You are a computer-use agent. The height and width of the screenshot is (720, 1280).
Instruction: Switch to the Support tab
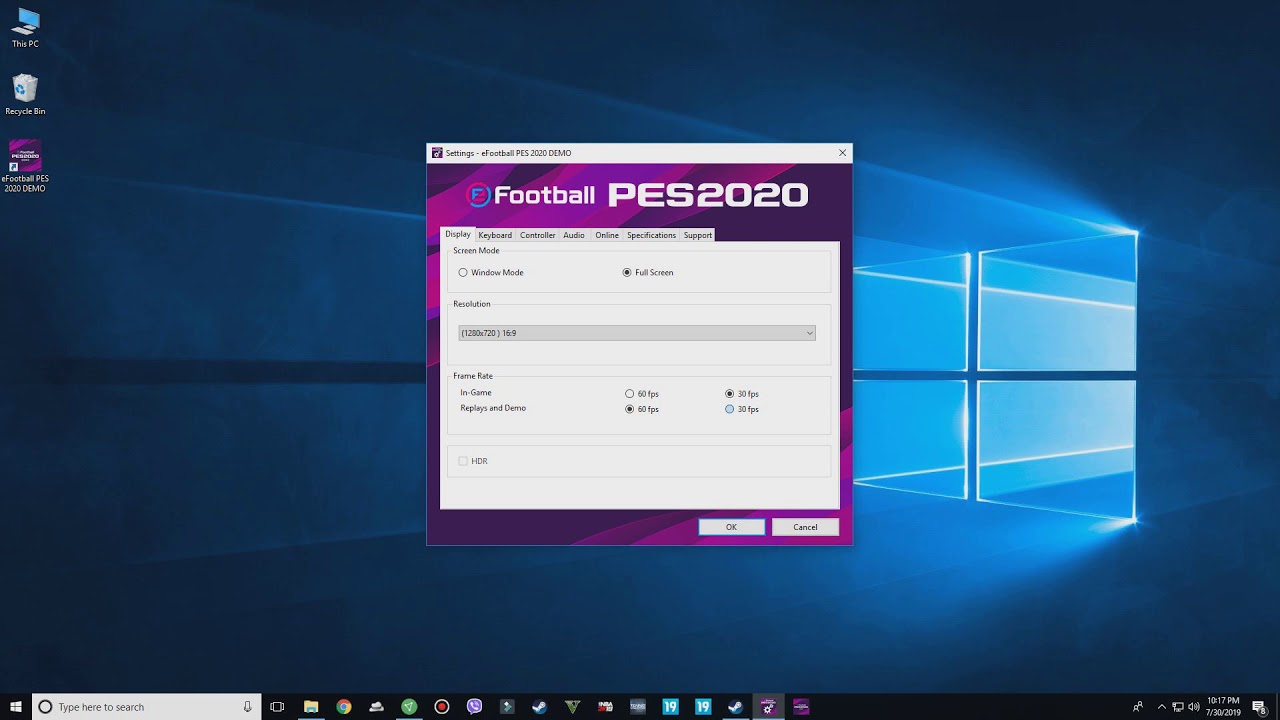(698, 235)
